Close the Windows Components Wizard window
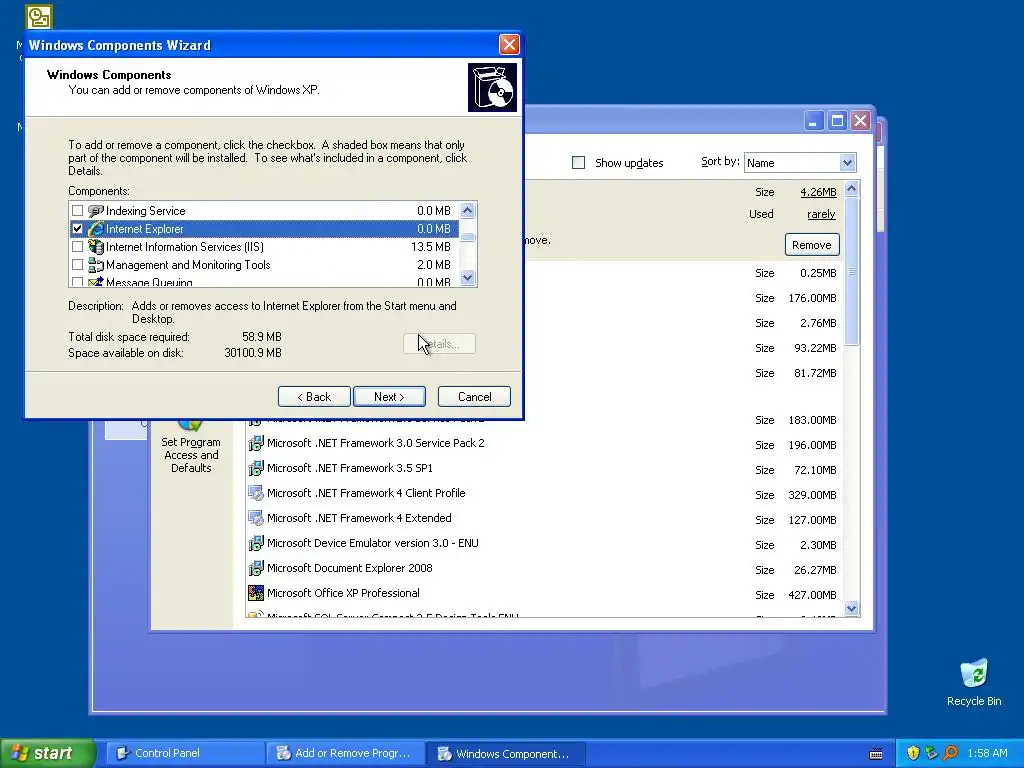 point(509,44)
